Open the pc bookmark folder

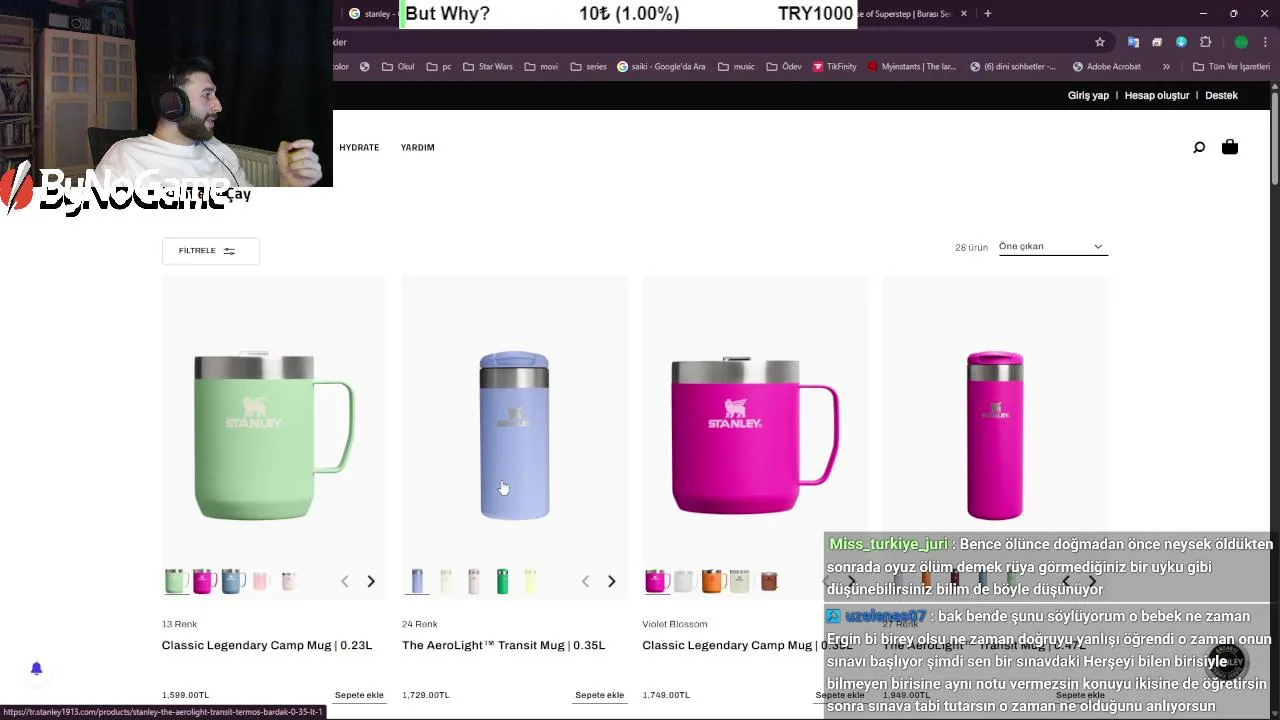438,67
